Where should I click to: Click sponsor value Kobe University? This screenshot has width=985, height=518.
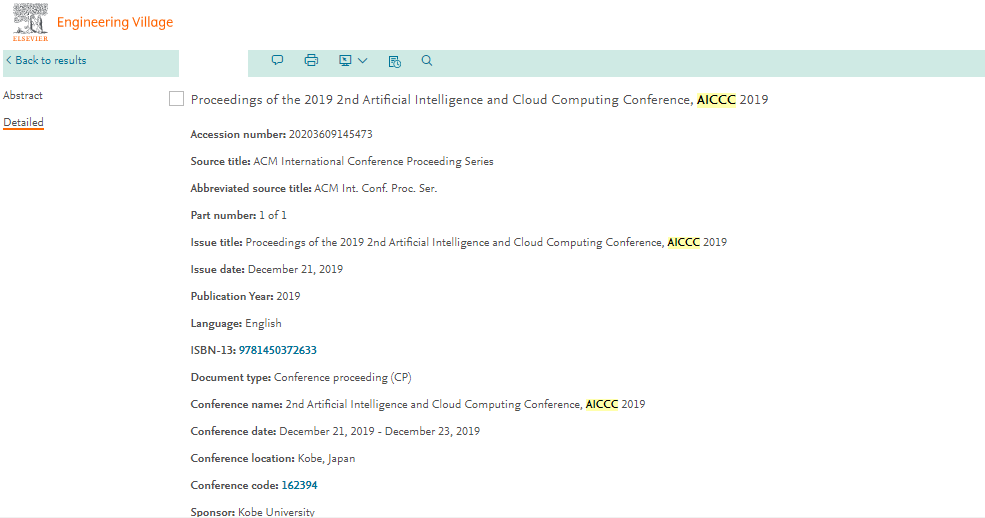276,512
